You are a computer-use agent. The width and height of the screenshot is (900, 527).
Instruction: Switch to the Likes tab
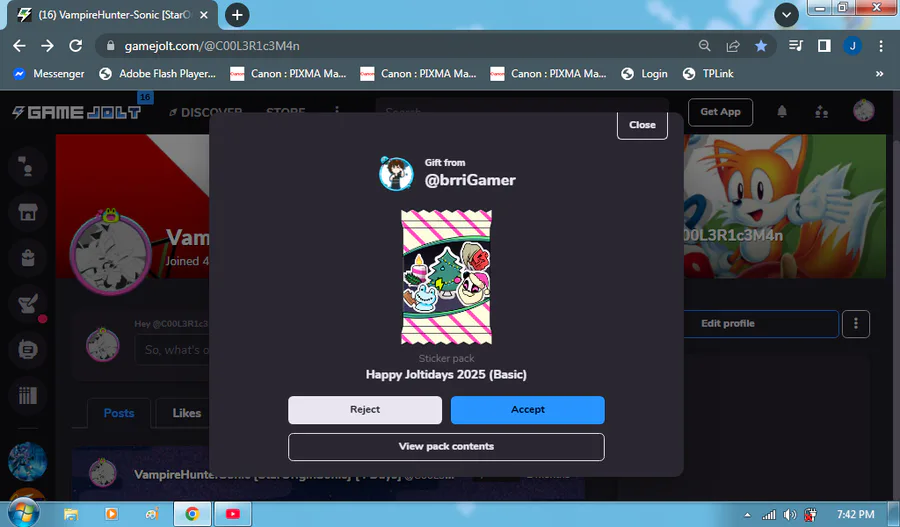pyautogui.click(x=187, y=413)
